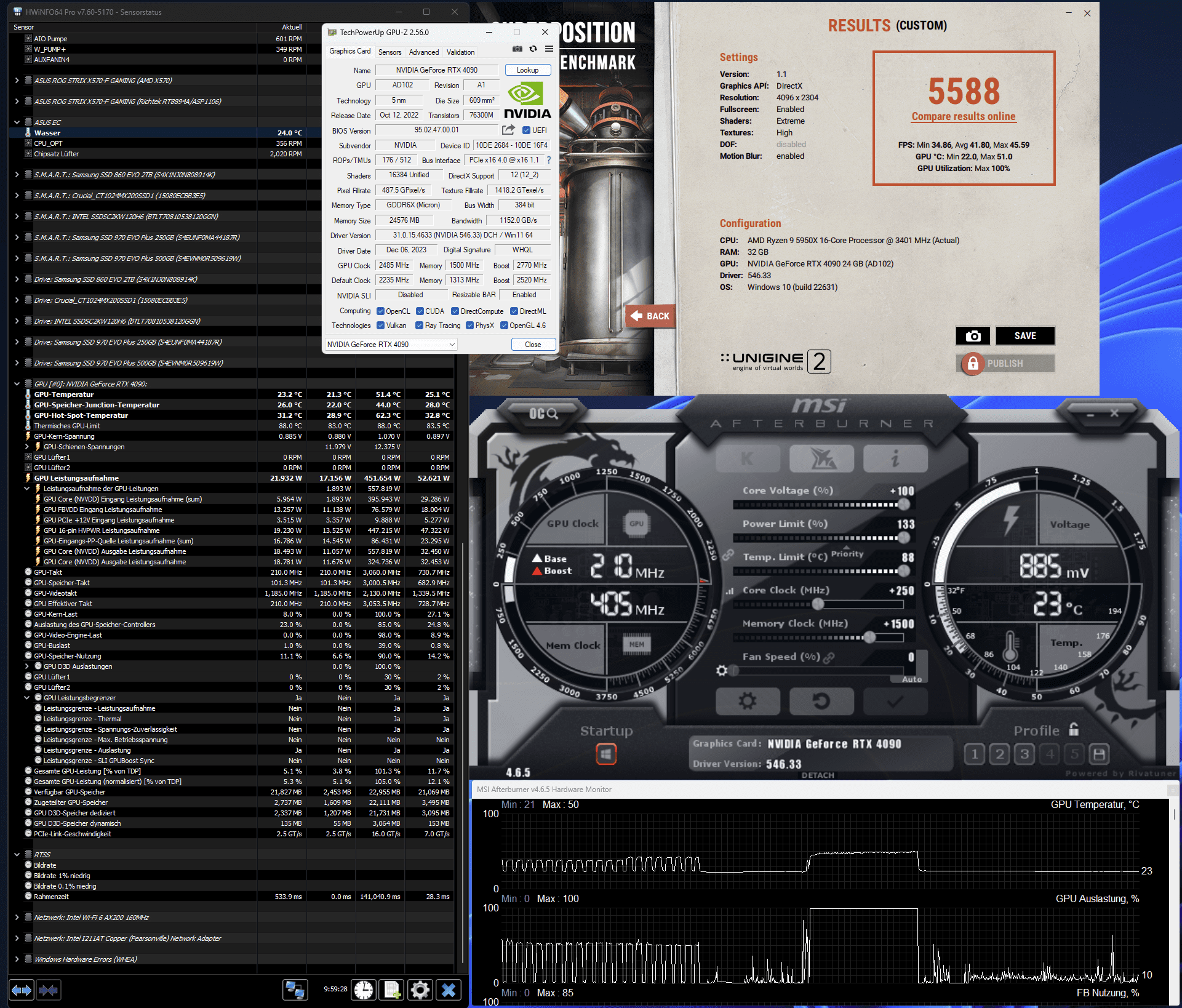Toggle DirectCompute checkbox in GPU-Z
Screen dimensions: 1182x1008
pyautogui.click(x=455, y=311)
